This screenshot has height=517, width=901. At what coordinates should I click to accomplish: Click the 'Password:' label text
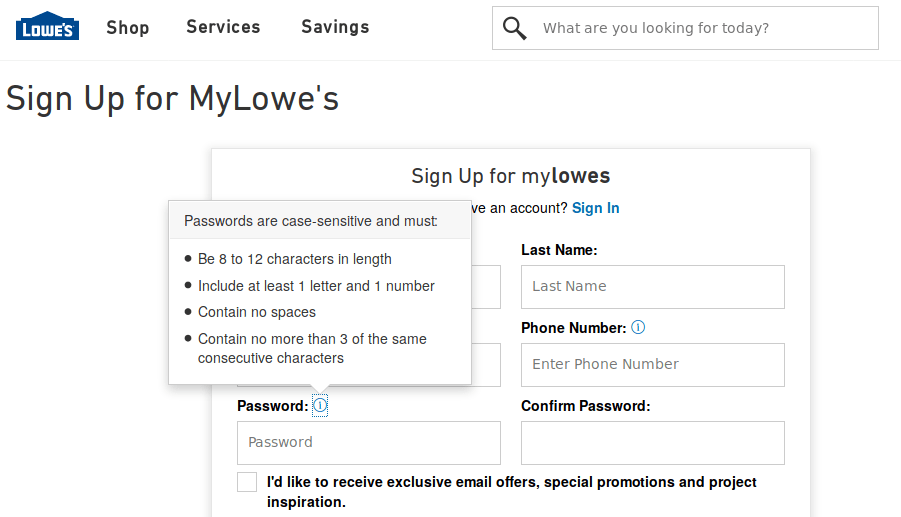pyautogui.click(x=272, y=406)
